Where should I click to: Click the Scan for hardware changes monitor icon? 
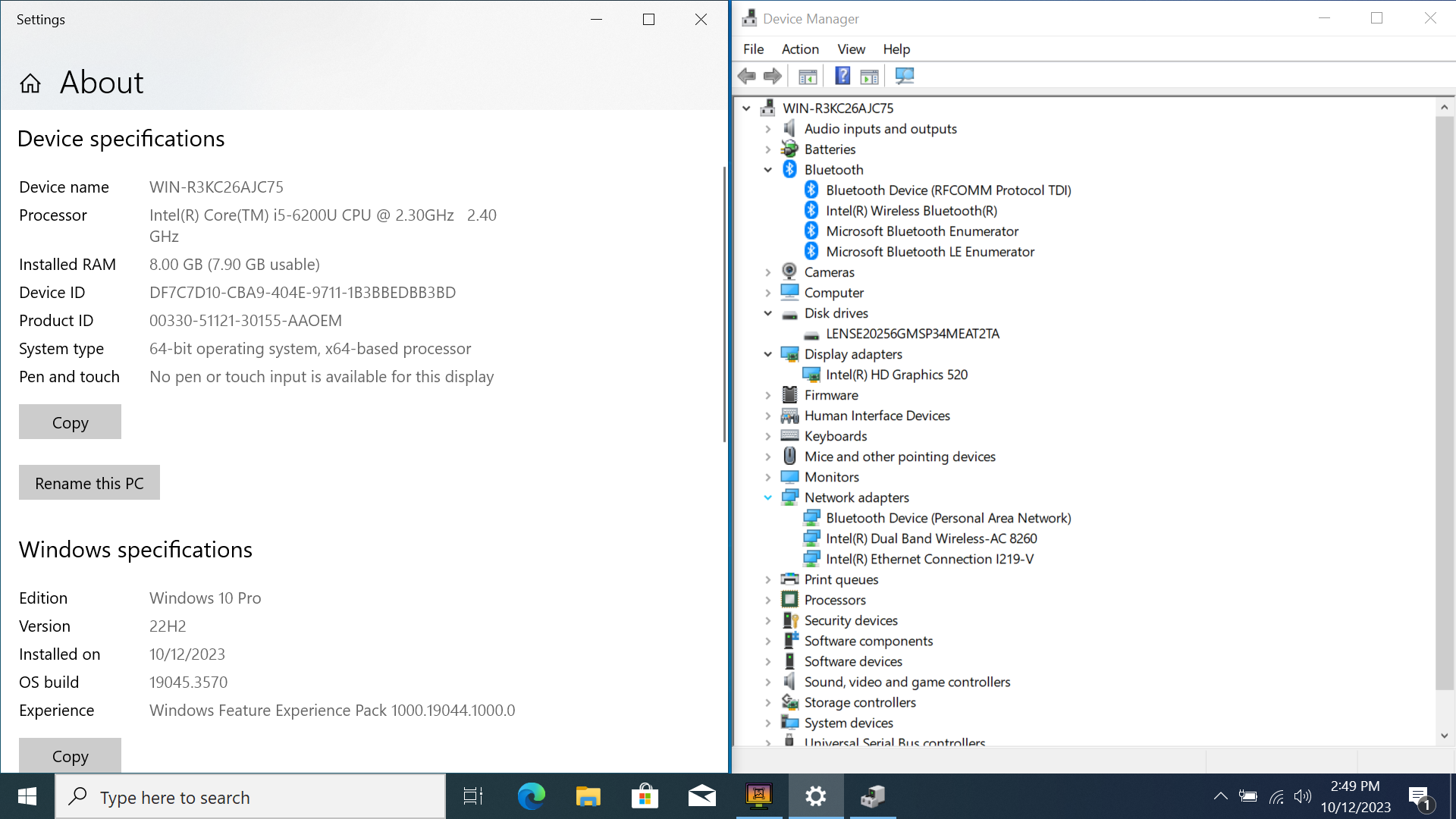pos(905,76)
